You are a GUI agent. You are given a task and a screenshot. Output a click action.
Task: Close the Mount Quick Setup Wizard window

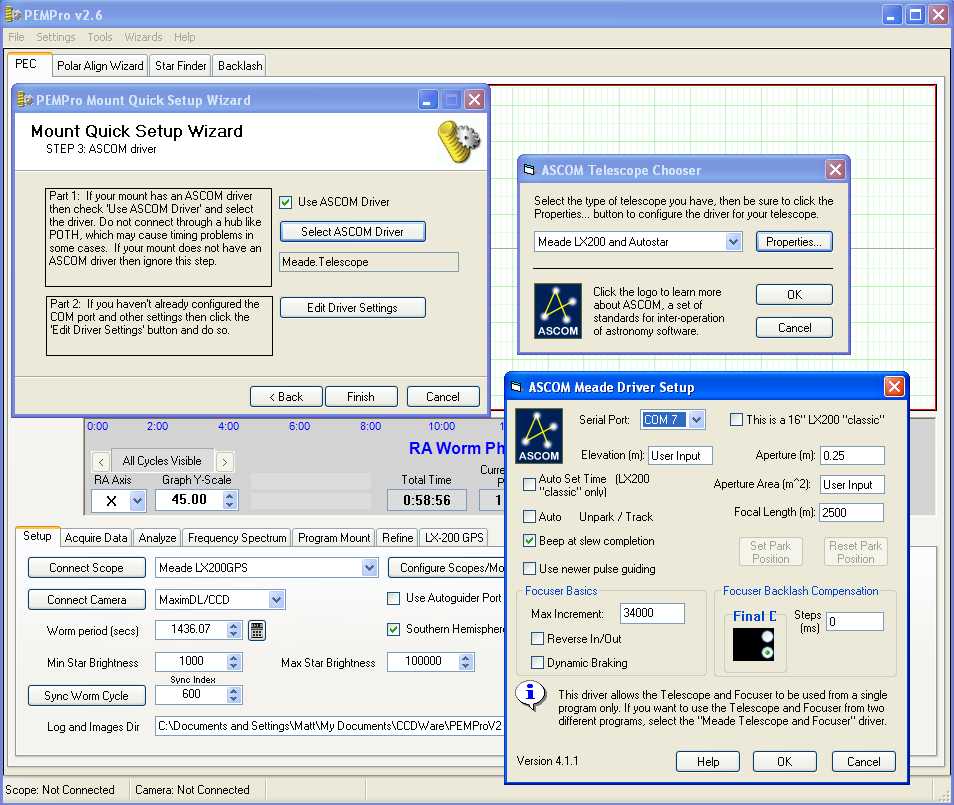(x=475, y=100)
